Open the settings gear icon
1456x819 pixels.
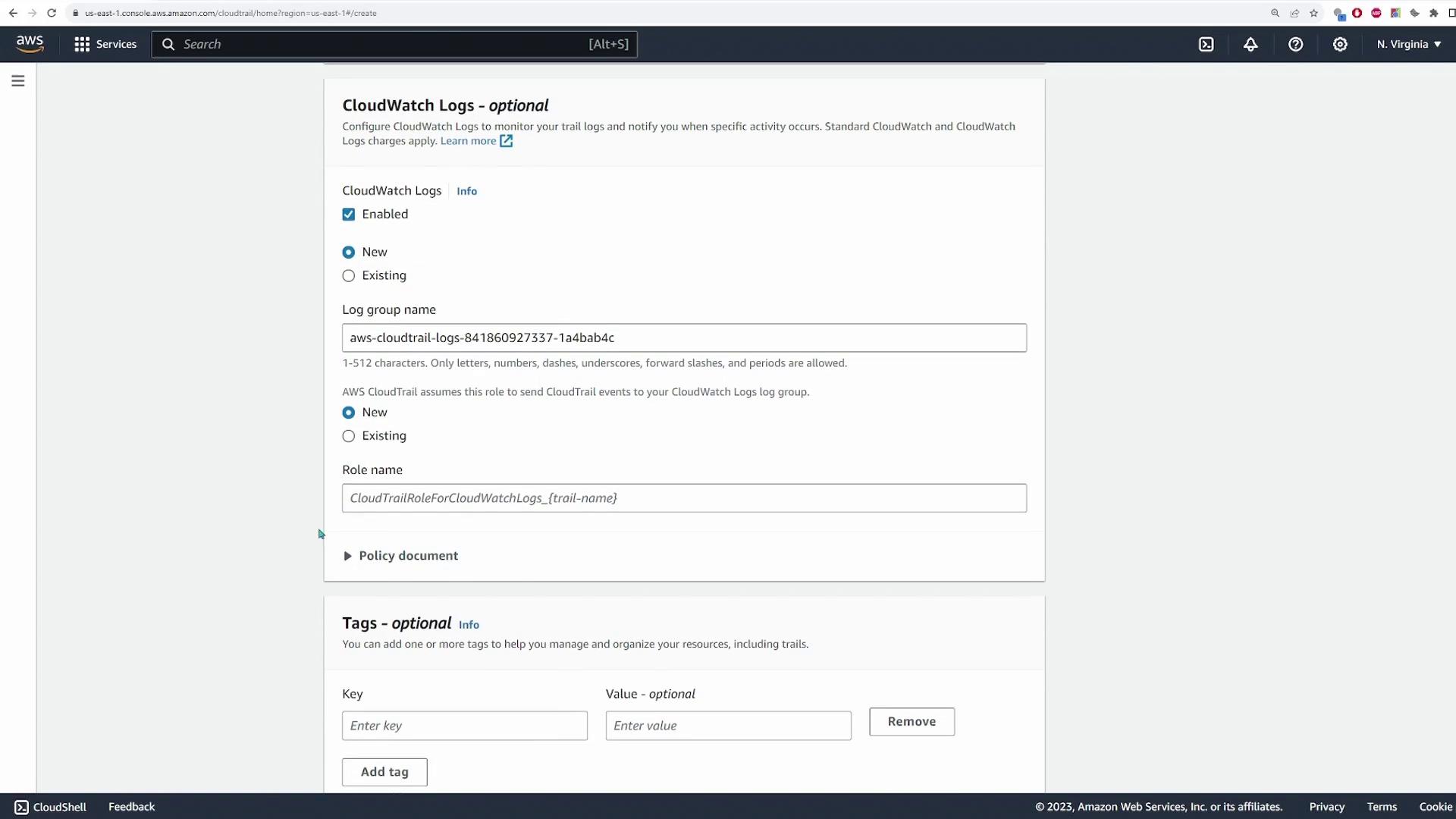click(x=1340, y=44)
